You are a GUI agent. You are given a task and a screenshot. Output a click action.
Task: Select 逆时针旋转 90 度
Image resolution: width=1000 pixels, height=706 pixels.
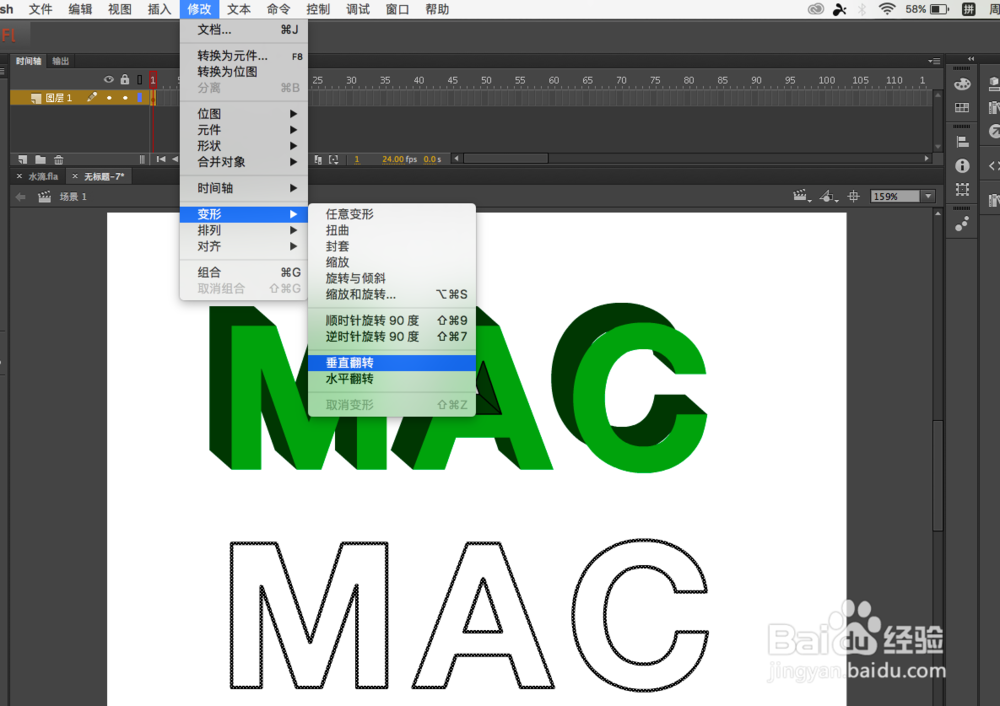click(x=392, y=337)
